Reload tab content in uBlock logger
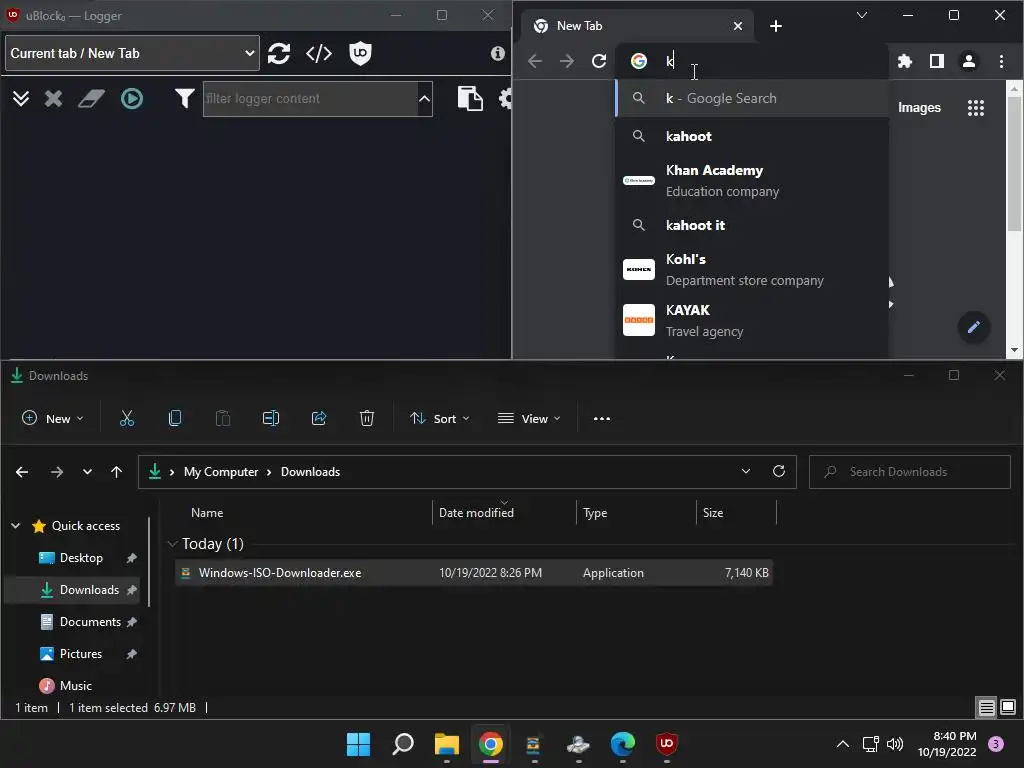This screenshot has width=1024, height=768. 279,54
